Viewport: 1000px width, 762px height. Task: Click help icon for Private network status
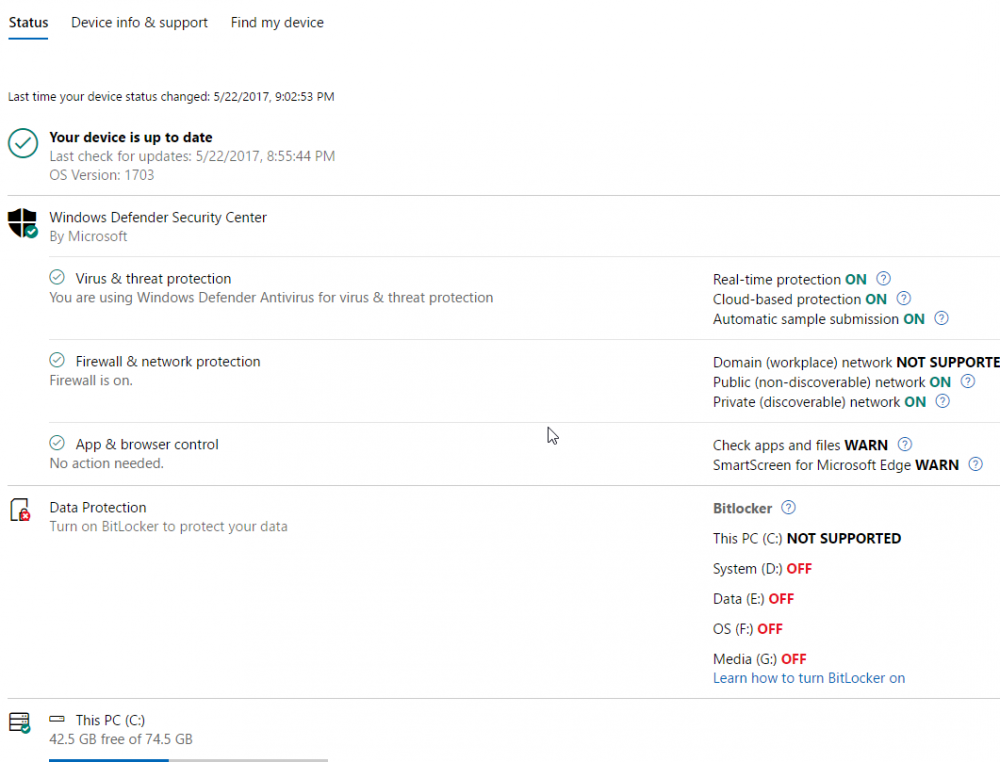[x=942, y=402]
